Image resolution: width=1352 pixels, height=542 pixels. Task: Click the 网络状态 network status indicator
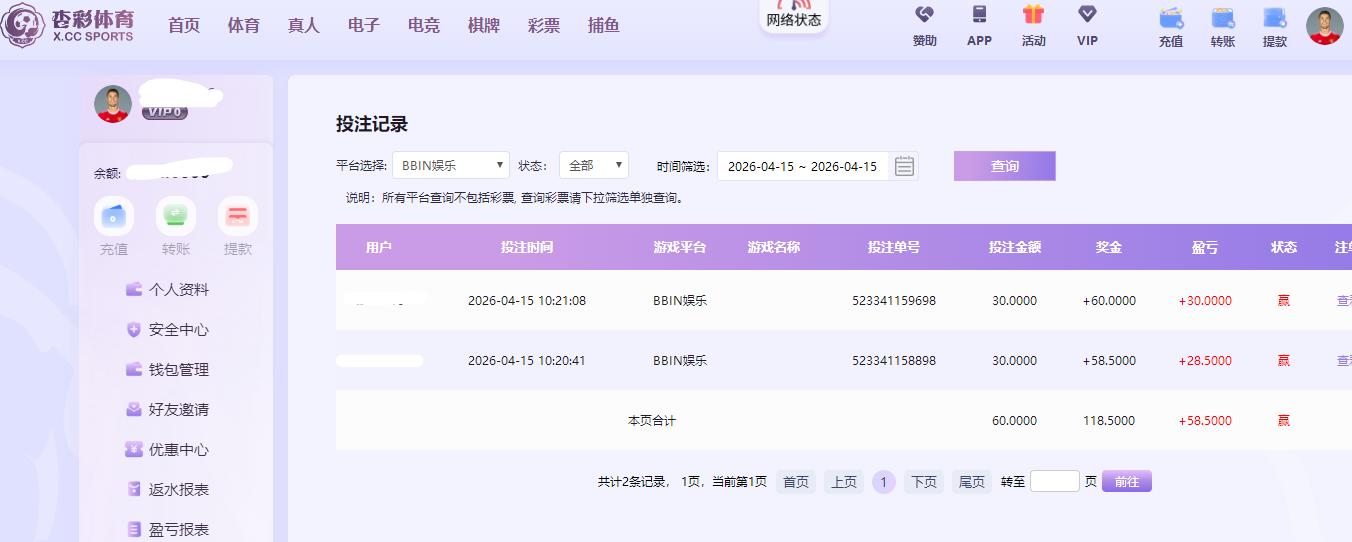tap(793, 17)
